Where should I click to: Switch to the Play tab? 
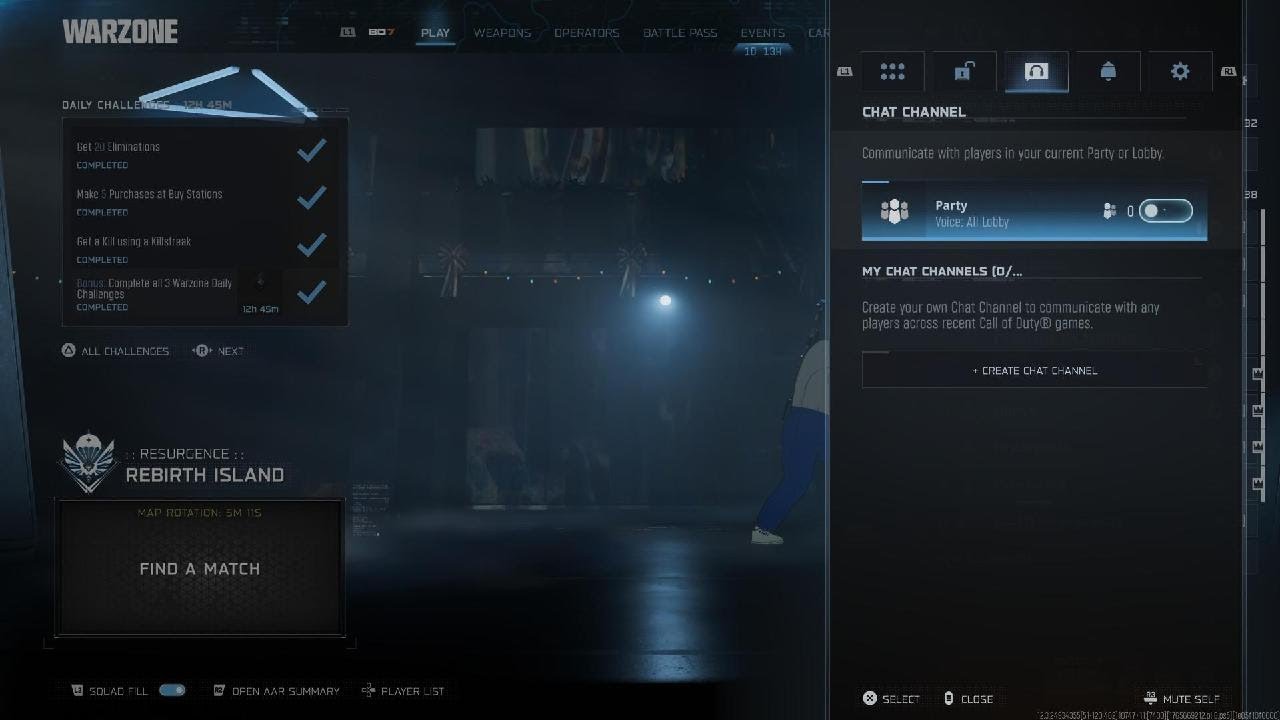435,33
